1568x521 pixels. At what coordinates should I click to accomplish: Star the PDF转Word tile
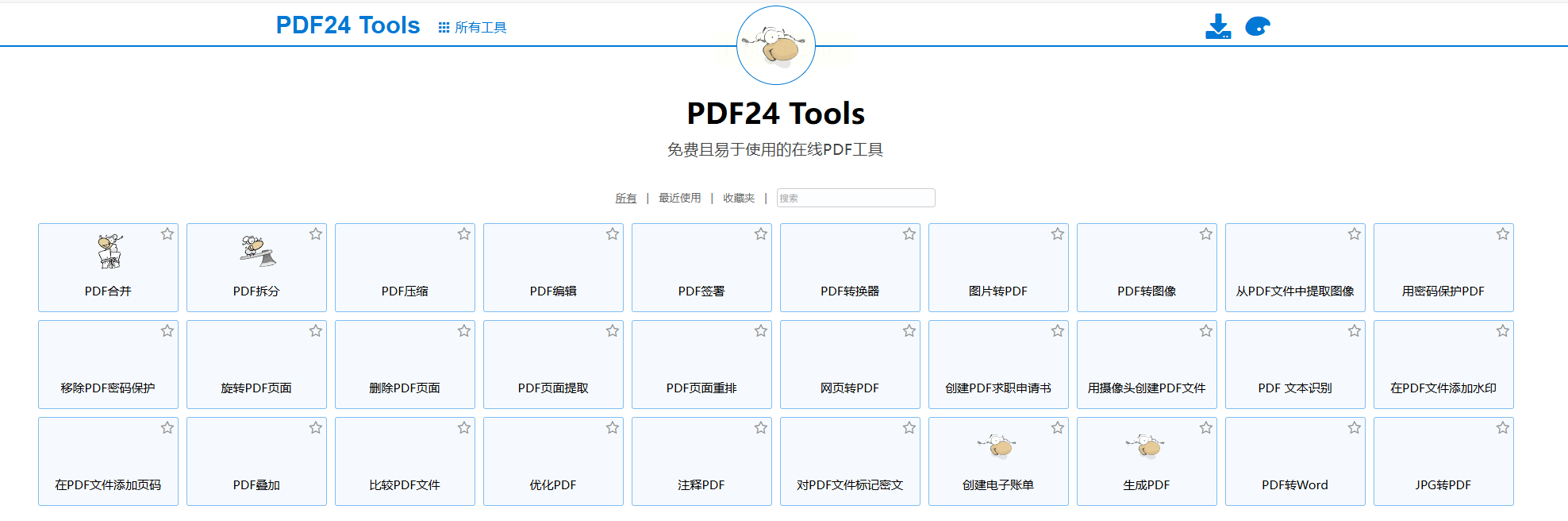1355,428
